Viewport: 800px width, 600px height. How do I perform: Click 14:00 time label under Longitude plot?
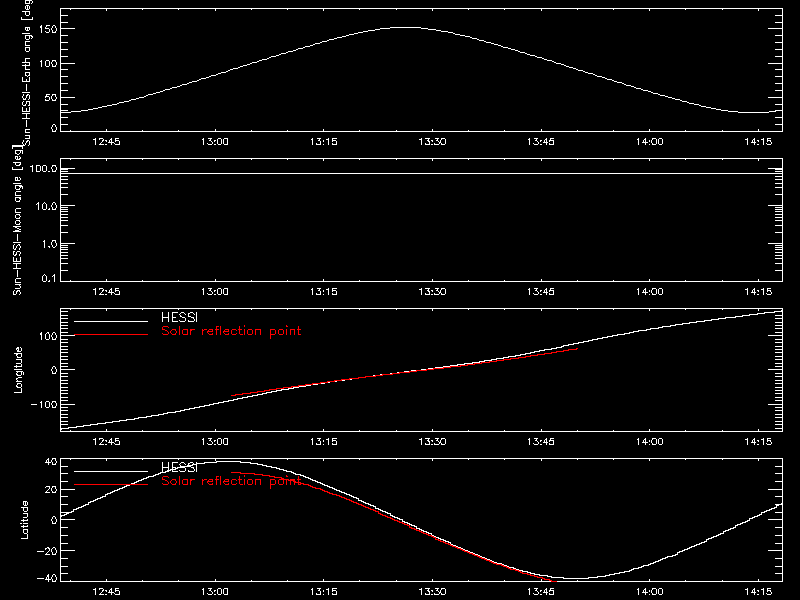(649, 441)
